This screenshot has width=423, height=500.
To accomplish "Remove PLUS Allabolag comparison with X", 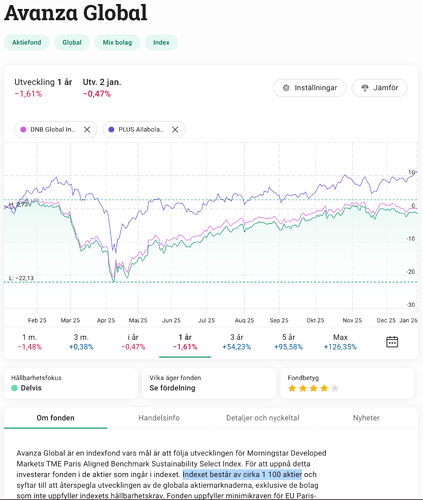I will coord(175,130).
